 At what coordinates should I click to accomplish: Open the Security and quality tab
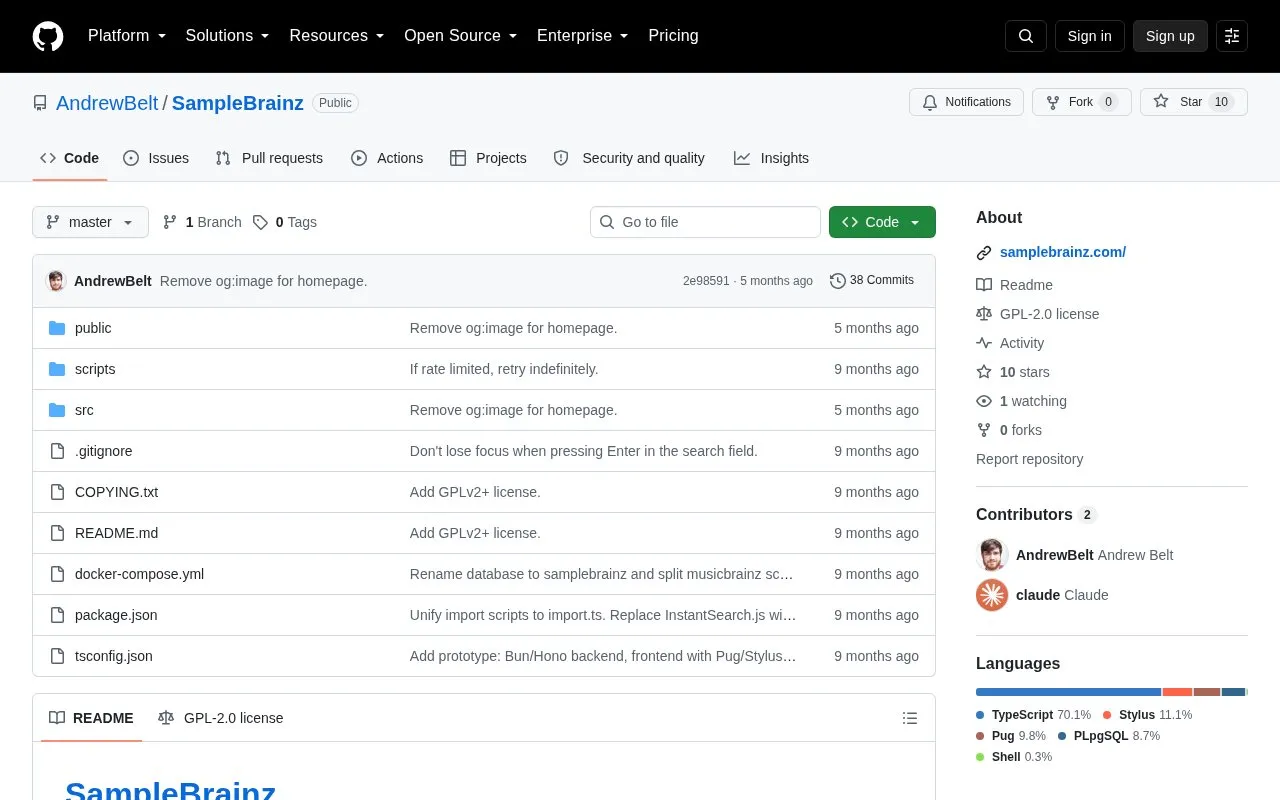tap(629, 158)
